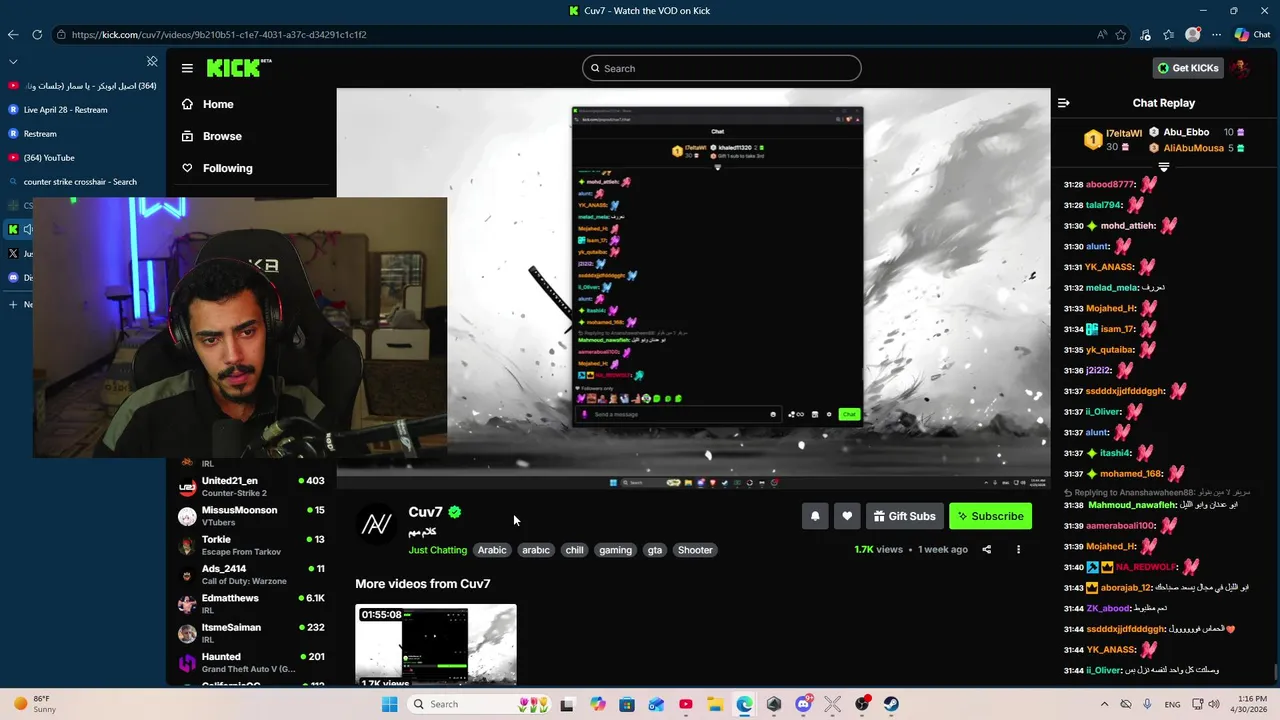1280x720 pixels.
Task: Toggle the notification bell for Cuv7
Action: (815, 516)
